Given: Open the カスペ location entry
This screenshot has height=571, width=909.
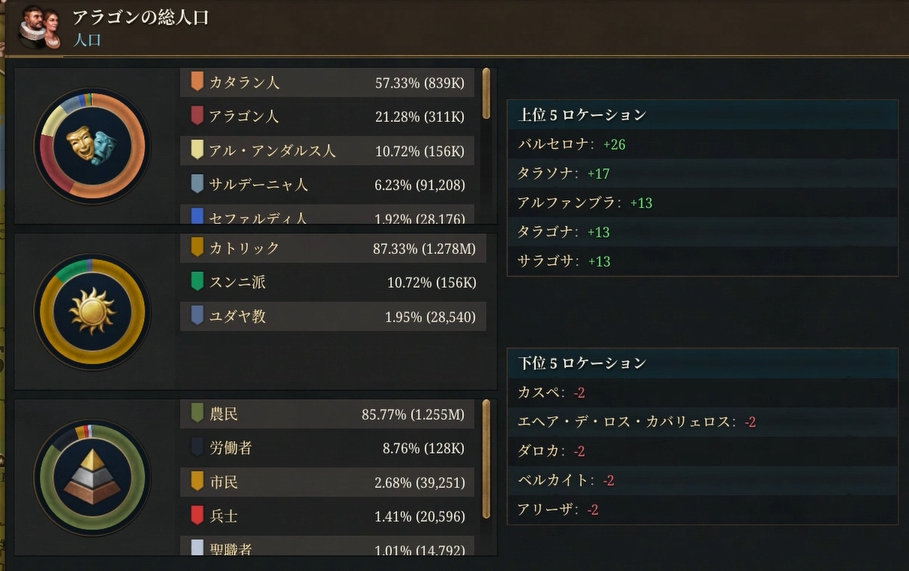Looking at the screenshot, I should (539, 393).
